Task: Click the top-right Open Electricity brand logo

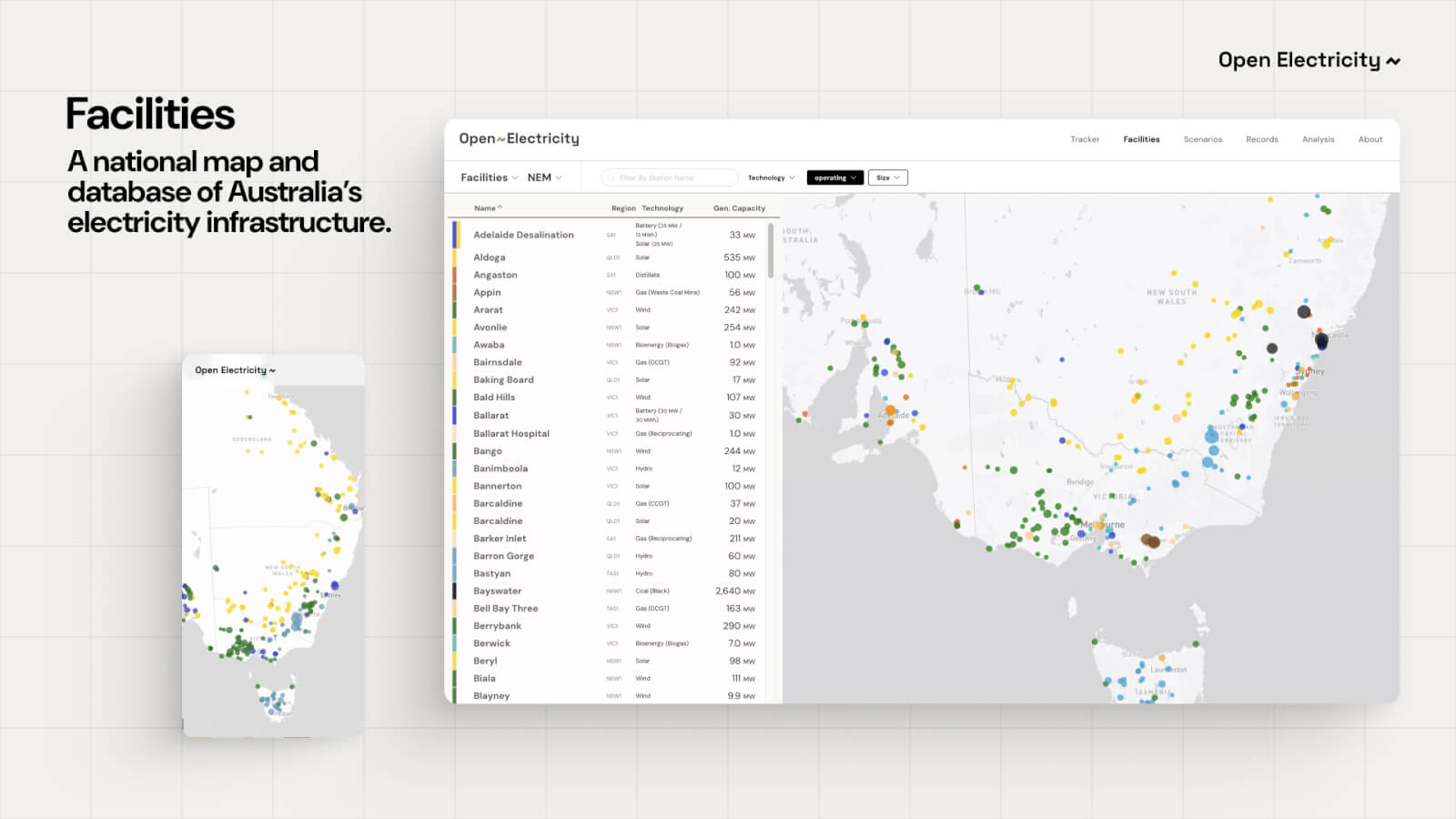Action: (x=1309, y=60)
